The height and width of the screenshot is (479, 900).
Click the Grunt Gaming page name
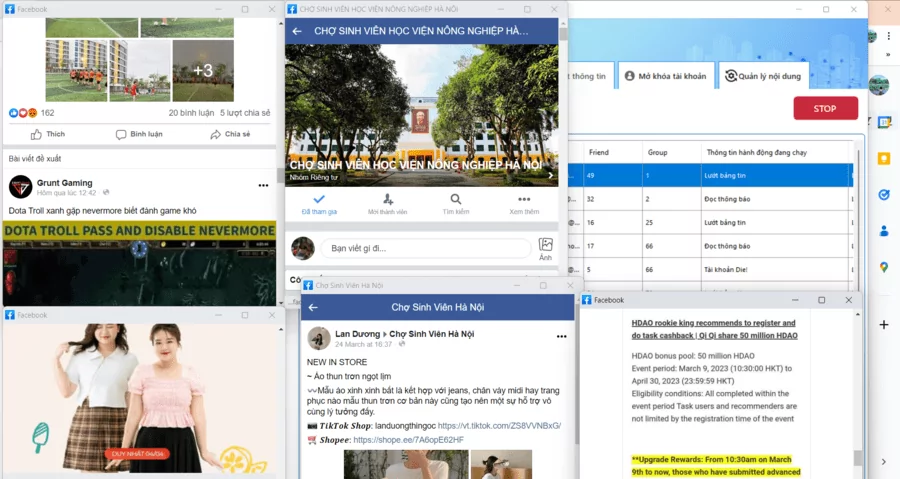click(64, 183)
